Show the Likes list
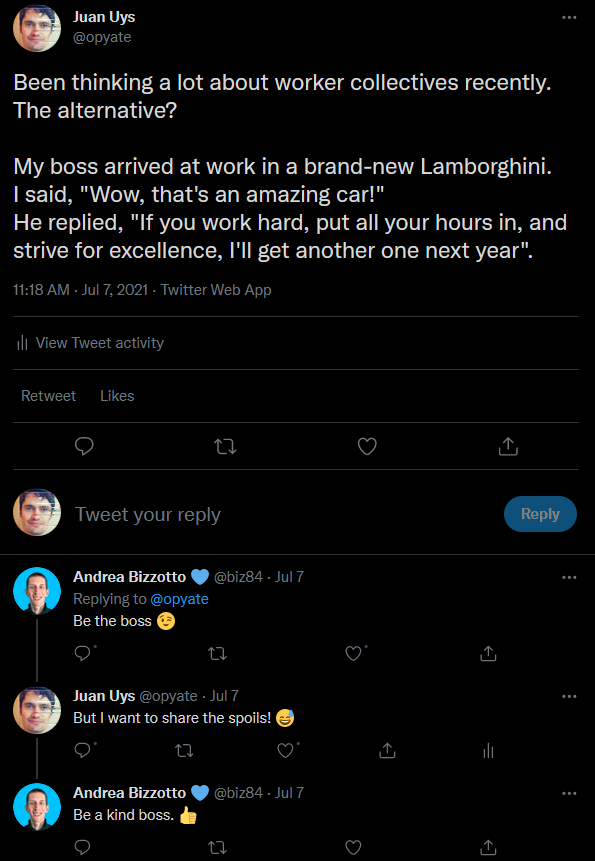The image size is (595, 861). (x=117, y=396)
